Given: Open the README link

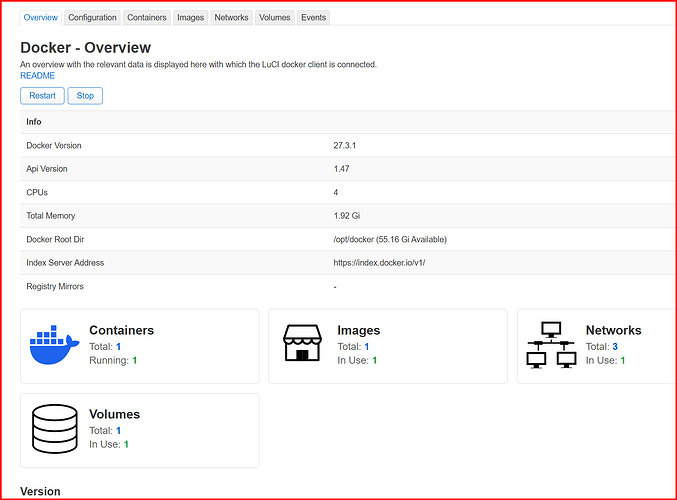Looking at the screenshot, I should [x=38, y=76].
